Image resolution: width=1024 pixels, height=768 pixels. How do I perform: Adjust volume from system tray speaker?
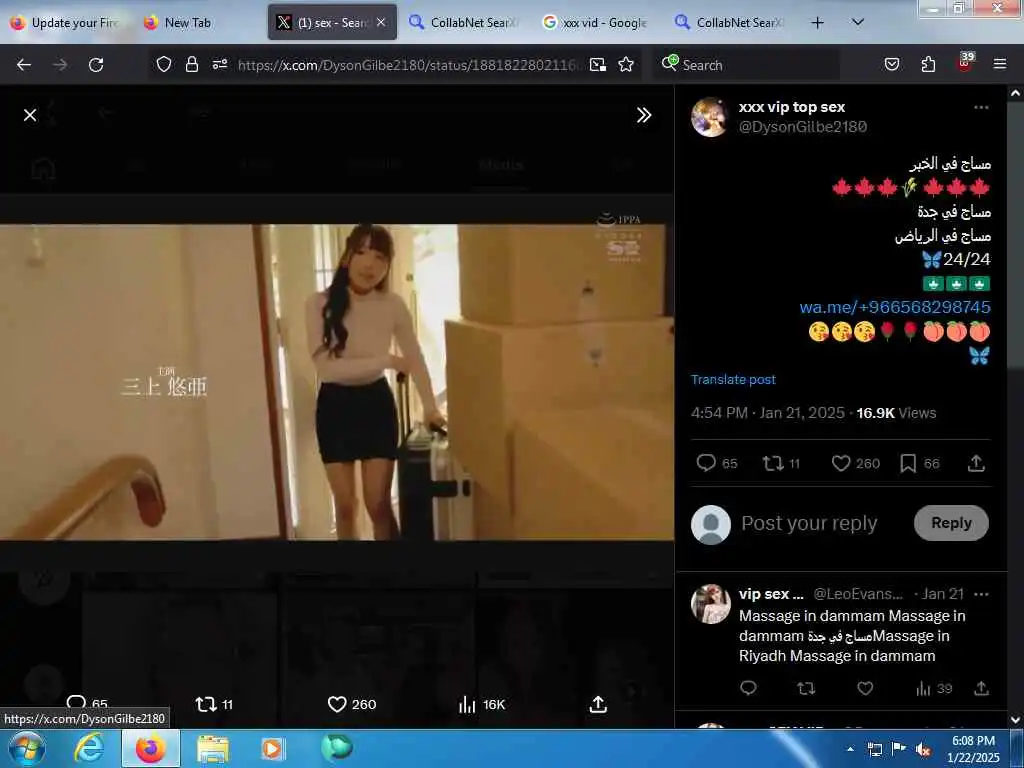[x=923, y=750]
